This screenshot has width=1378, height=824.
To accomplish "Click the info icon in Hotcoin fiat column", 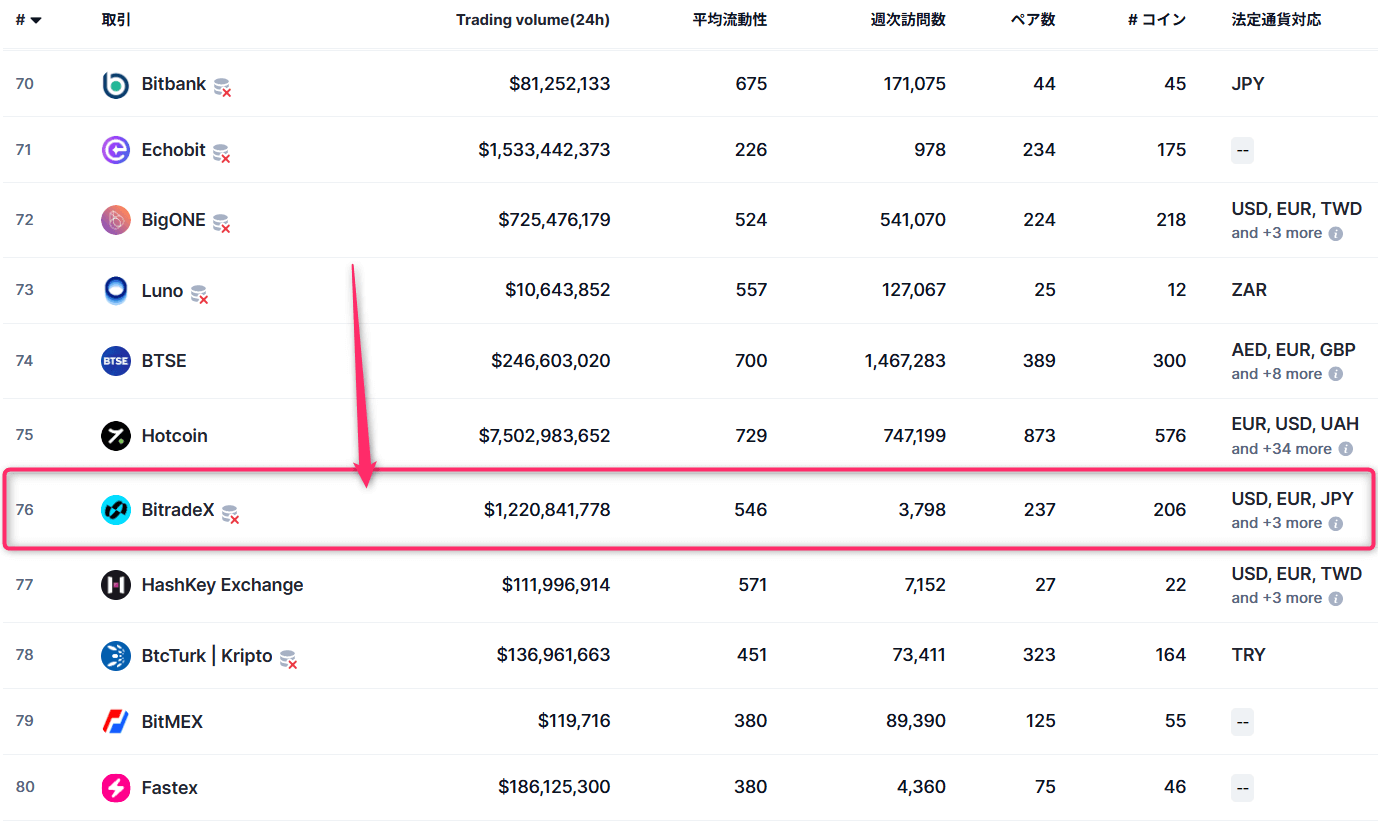I will pos(1345,449).
